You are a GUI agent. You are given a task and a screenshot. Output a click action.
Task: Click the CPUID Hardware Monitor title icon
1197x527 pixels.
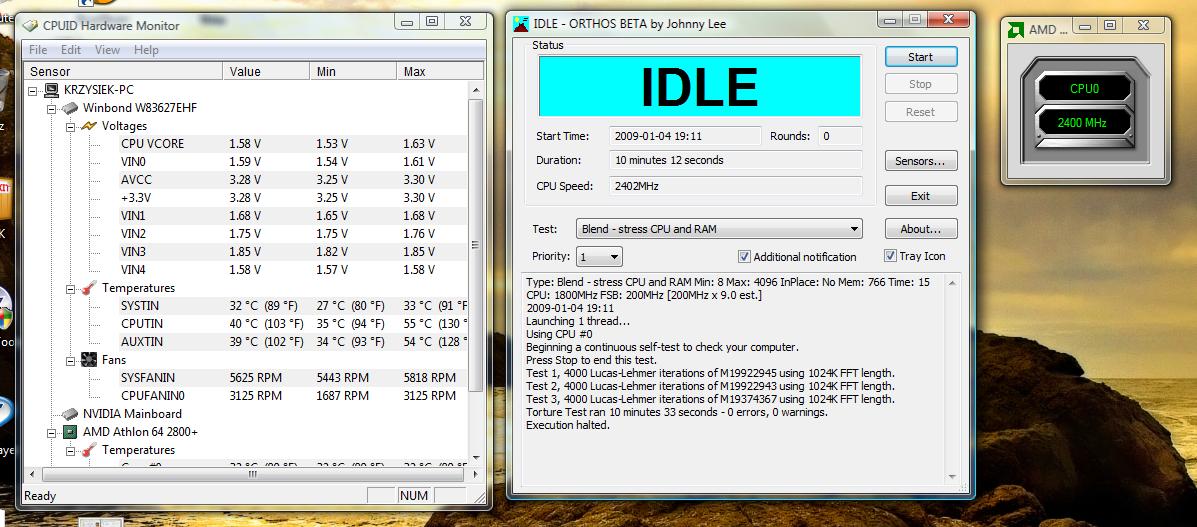(30, 25)
